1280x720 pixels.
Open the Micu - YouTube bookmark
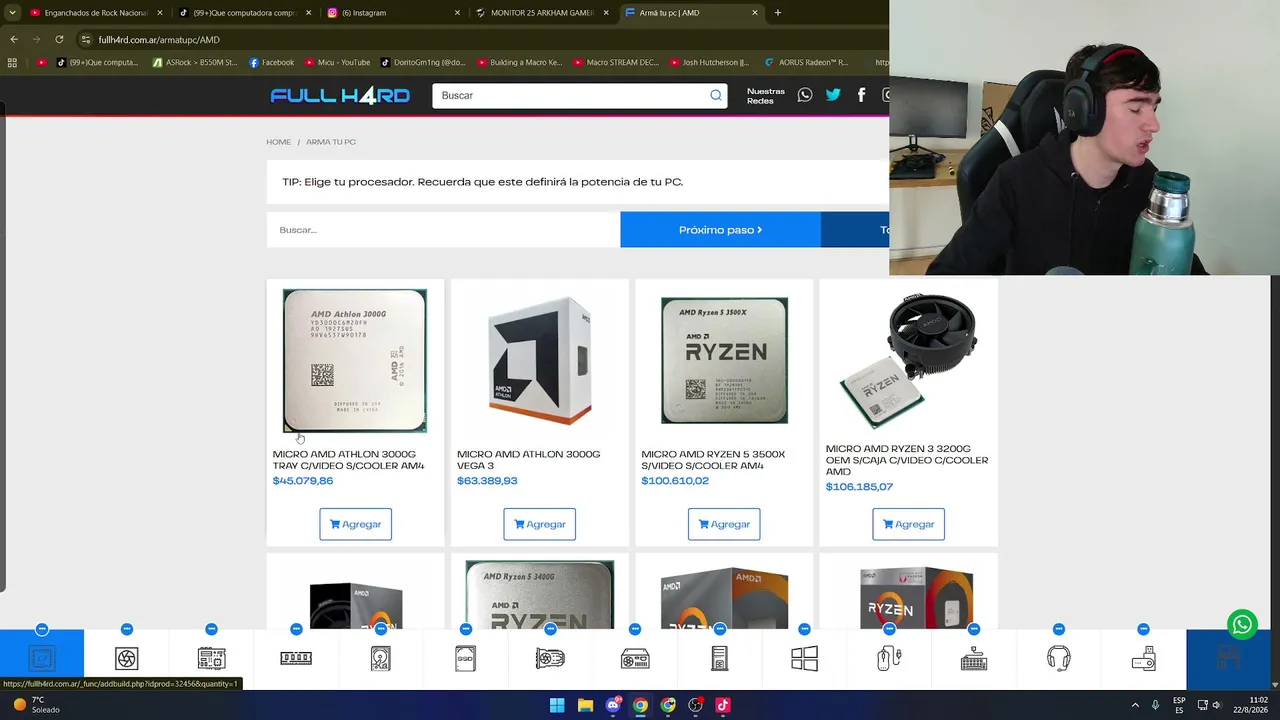(337, 62)
